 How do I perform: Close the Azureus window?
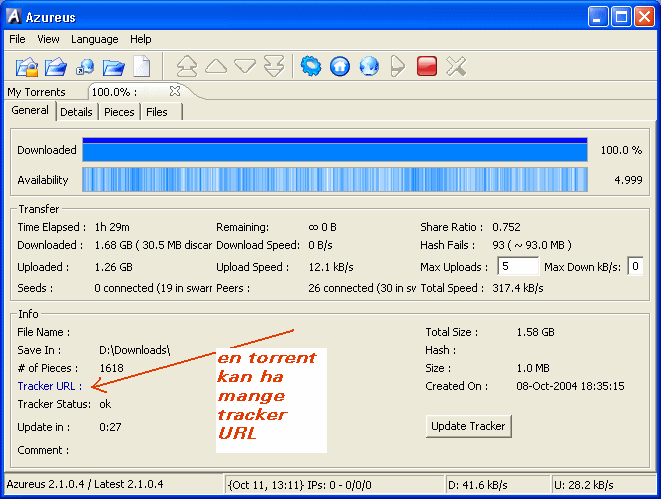(x=645, y=17)
